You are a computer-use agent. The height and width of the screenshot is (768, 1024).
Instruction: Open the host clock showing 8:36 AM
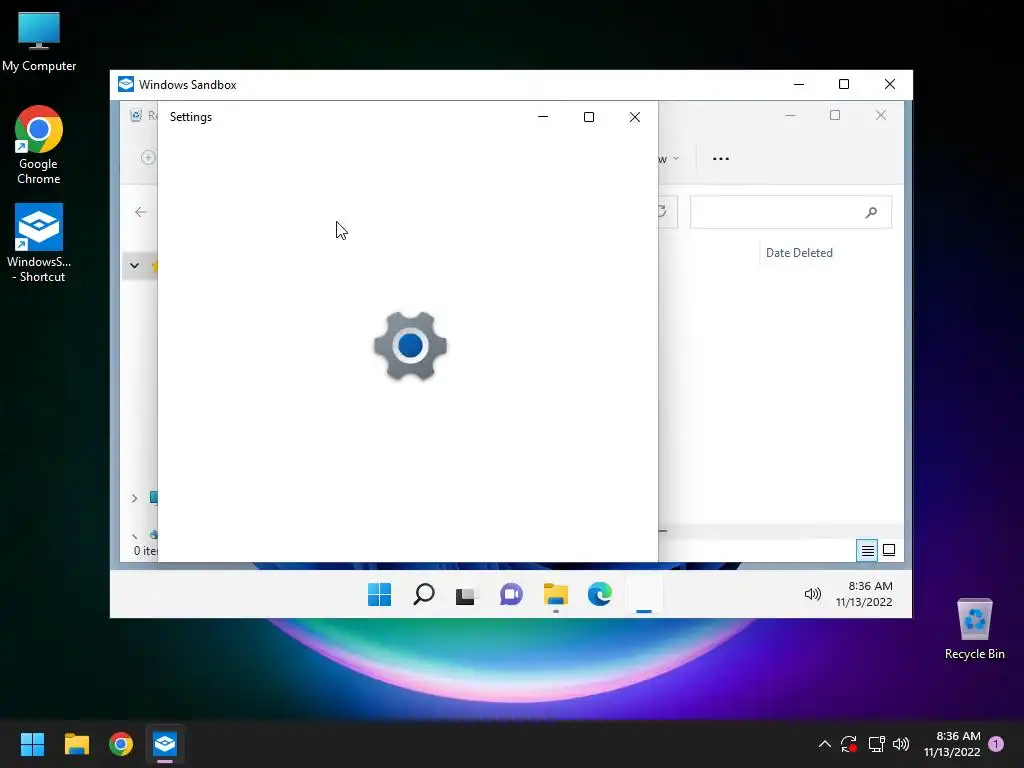[952, 744]
